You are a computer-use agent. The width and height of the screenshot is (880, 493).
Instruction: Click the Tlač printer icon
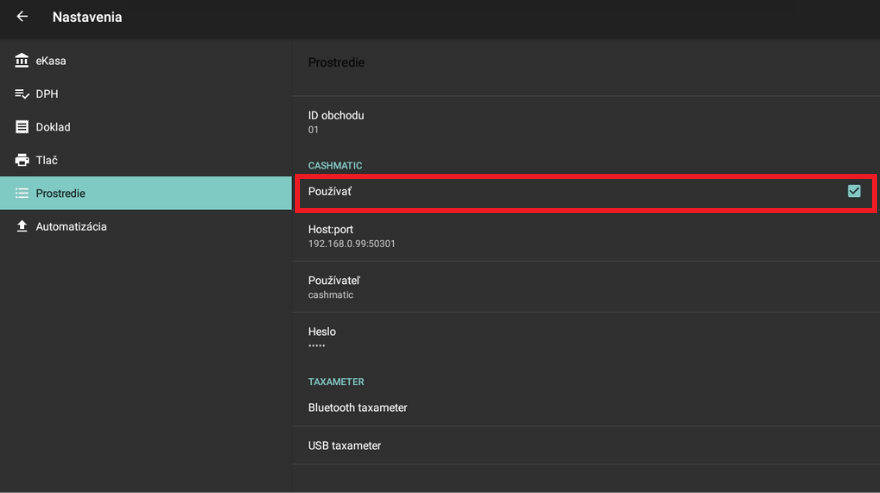tap(22, 160)
